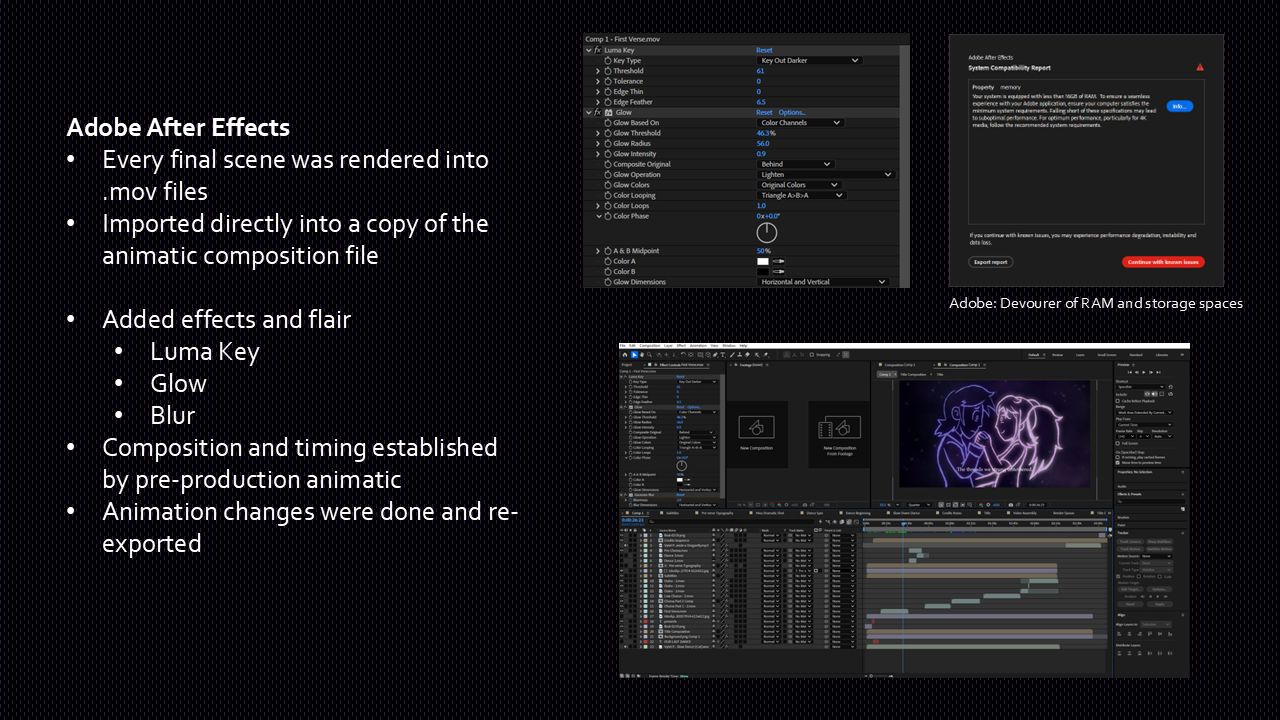Click Continue with known issues button
Image resolution: width=1280 pixels, height=720 pixels.
1163,262
